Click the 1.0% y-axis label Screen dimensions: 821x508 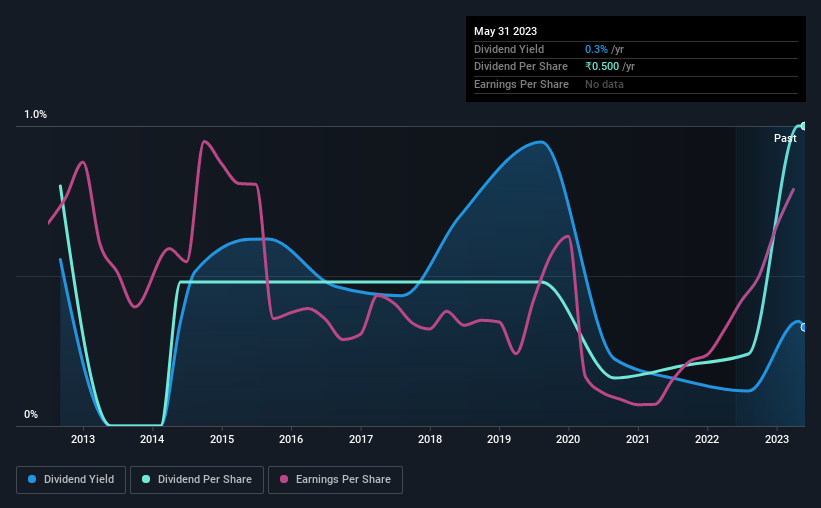(36, 114)
